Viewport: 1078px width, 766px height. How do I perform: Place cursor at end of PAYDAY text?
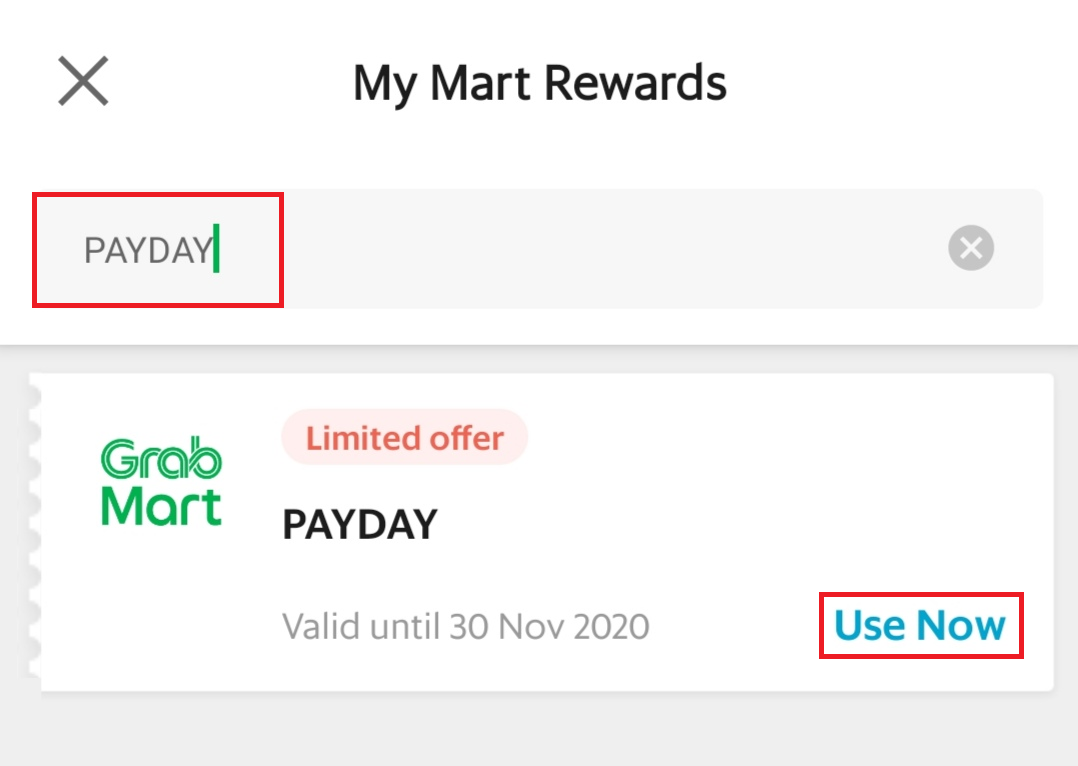click(214, 250)
